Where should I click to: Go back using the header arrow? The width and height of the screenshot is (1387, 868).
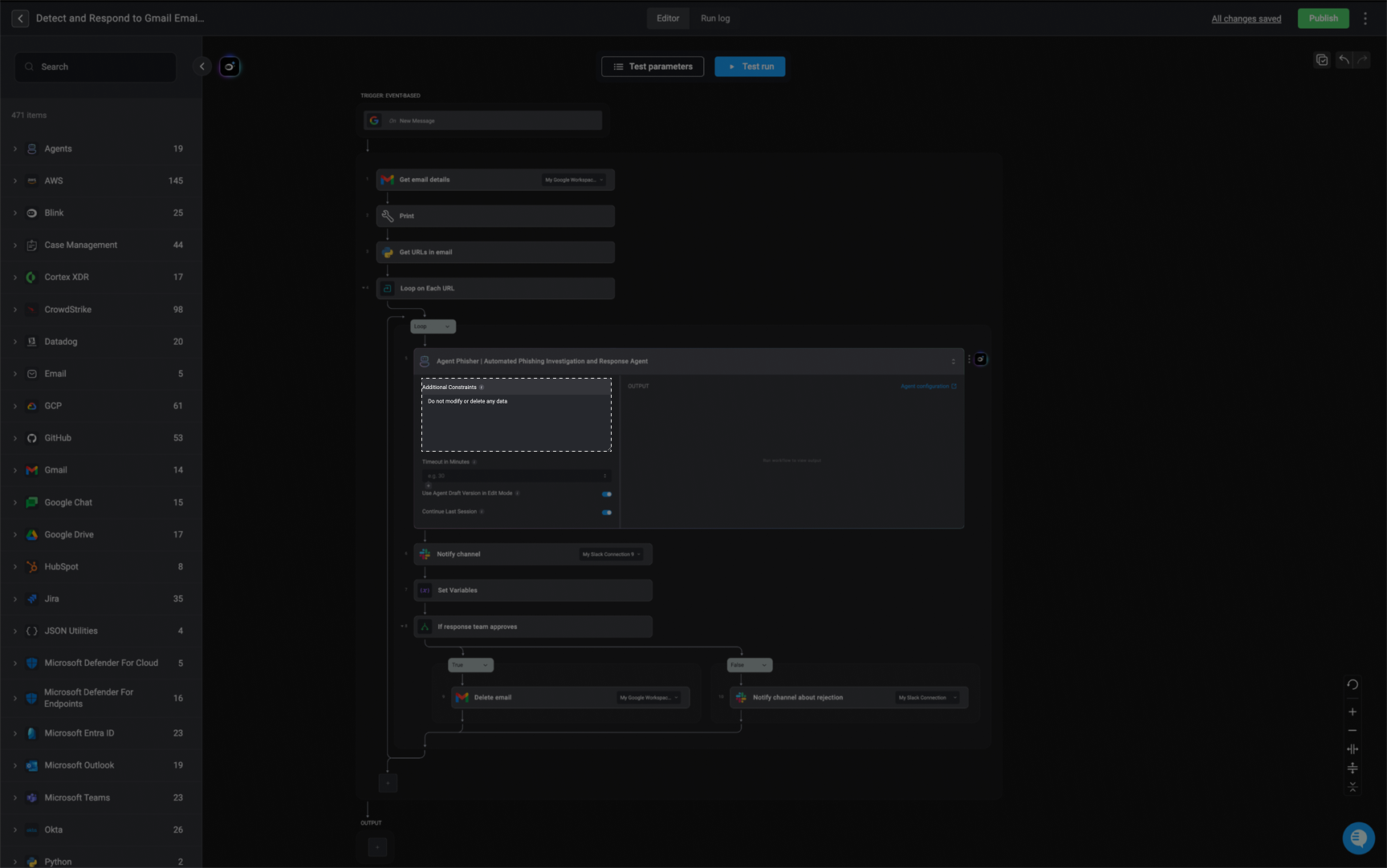(x=20, y=18)
